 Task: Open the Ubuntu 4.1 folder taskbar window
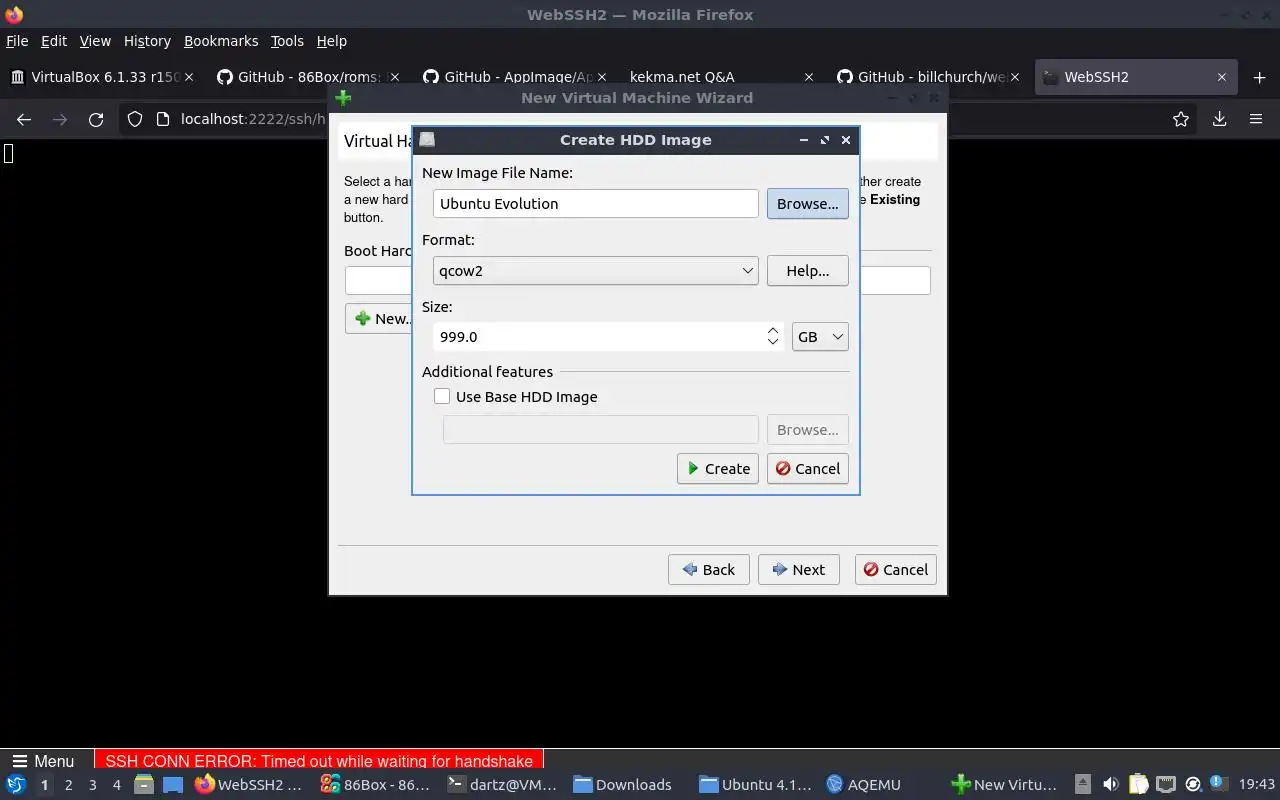(756, 785)
